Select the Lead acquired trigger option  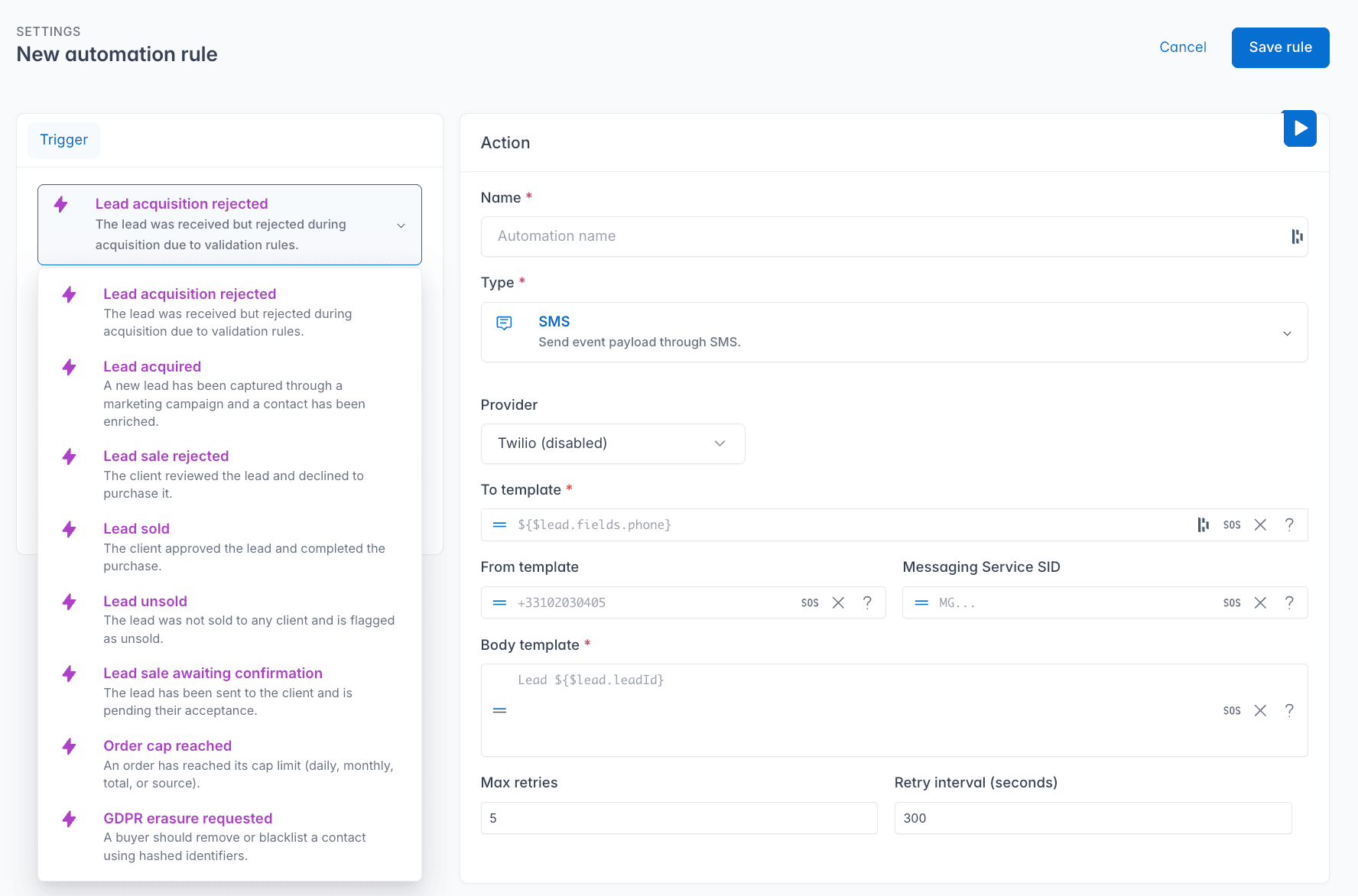pyautogui.click(x=229, y=394)
